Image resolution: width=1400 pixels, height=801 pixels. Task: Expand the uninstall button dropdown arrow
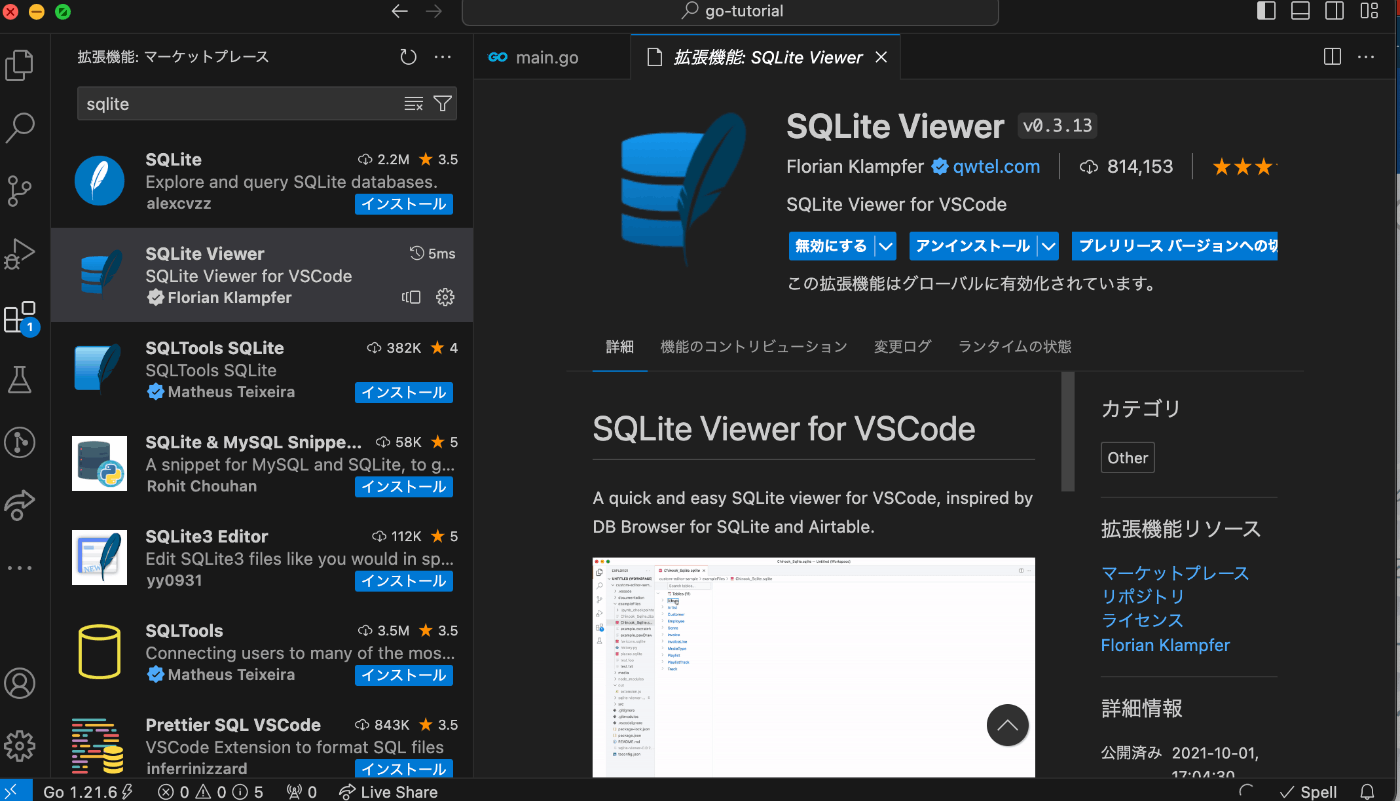click(1048, 246)
